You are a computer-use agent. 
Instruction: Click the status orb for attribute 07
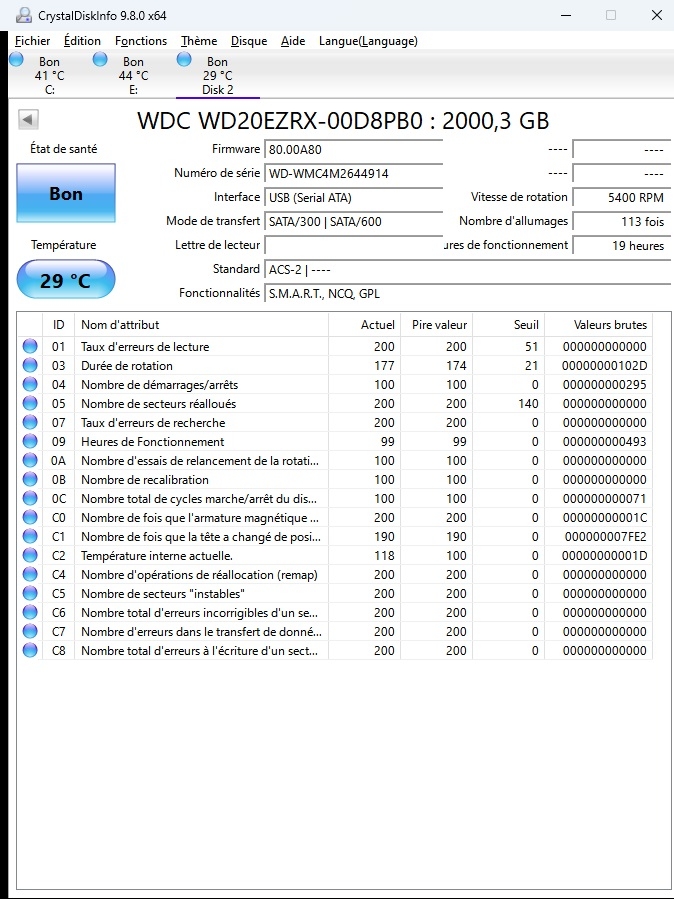(x=30, y=423)
